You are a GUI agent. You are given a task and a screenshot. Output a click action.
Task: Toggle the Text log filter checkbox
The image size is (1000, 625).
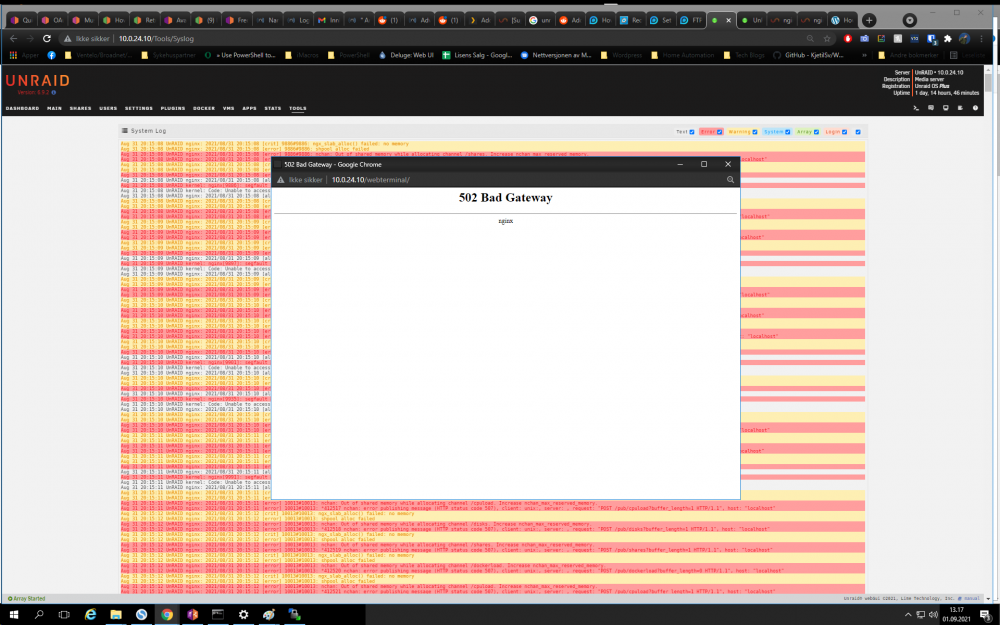pyautogui.click(x=691, y=132)
